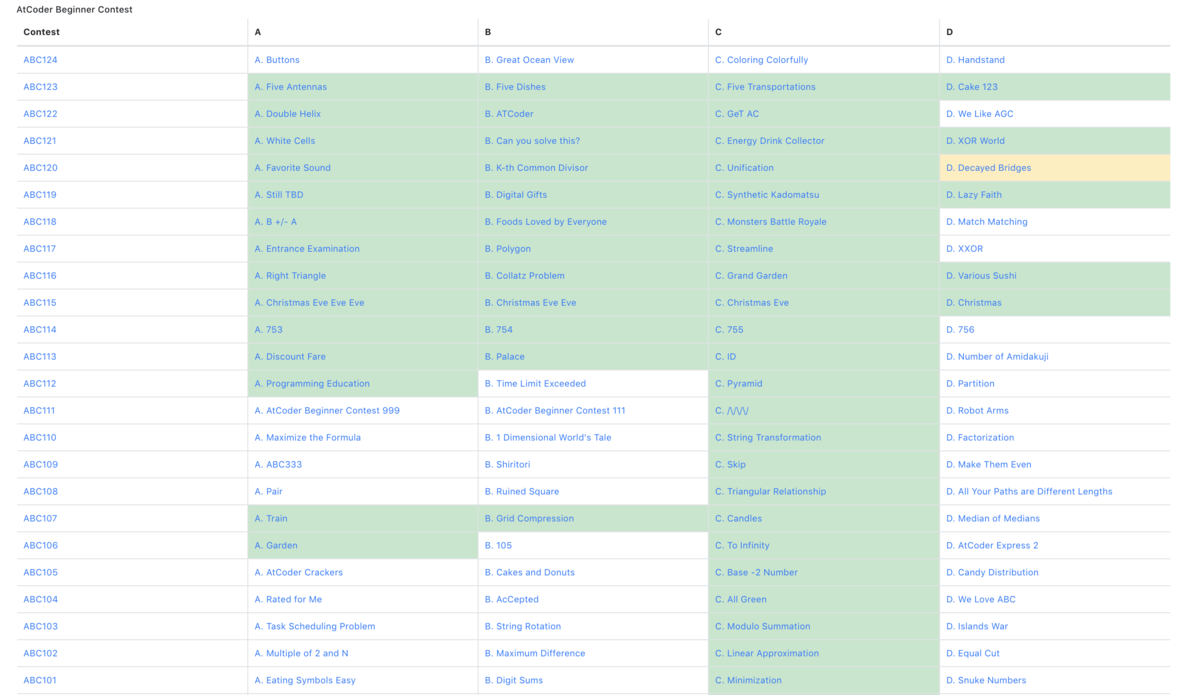Open problem B. Time Limit Exceeded
This screenshot has height=695, width=1200.
pos(535,384)
